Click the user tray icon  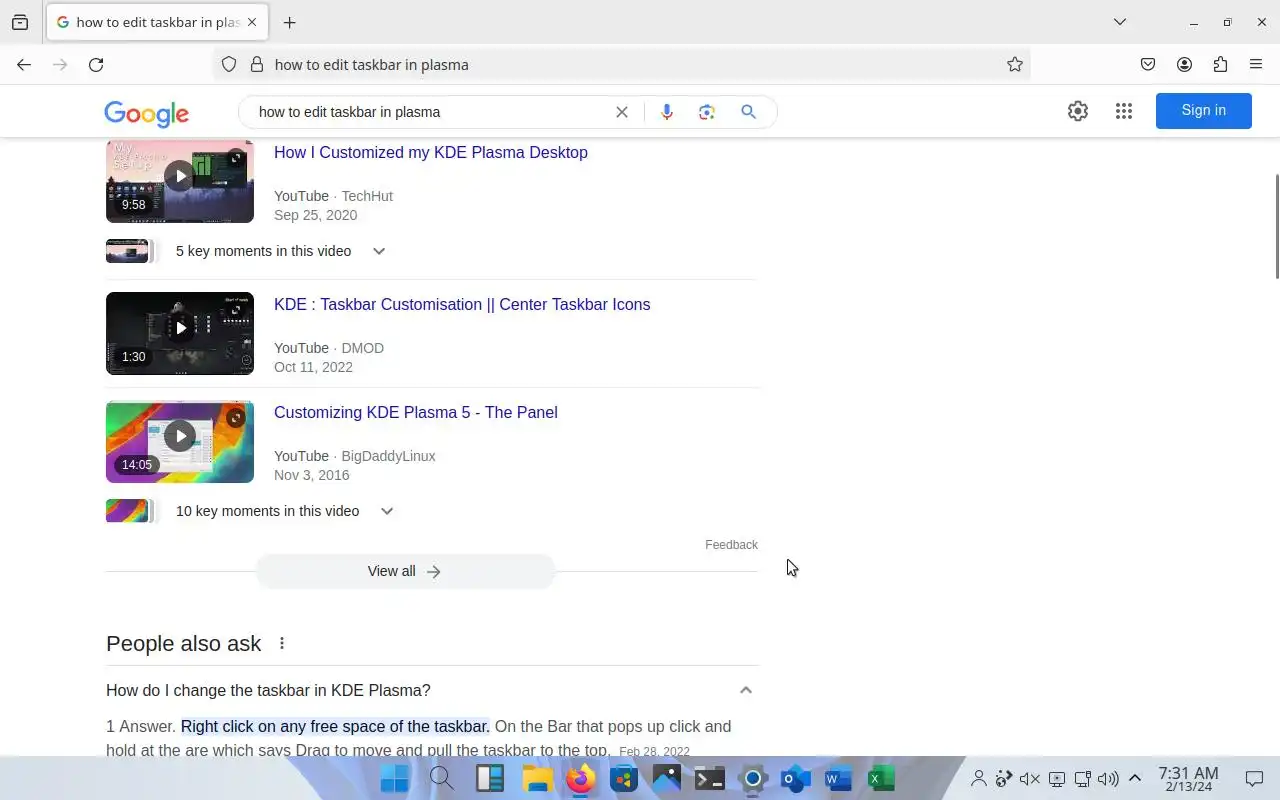coord(979,779)
